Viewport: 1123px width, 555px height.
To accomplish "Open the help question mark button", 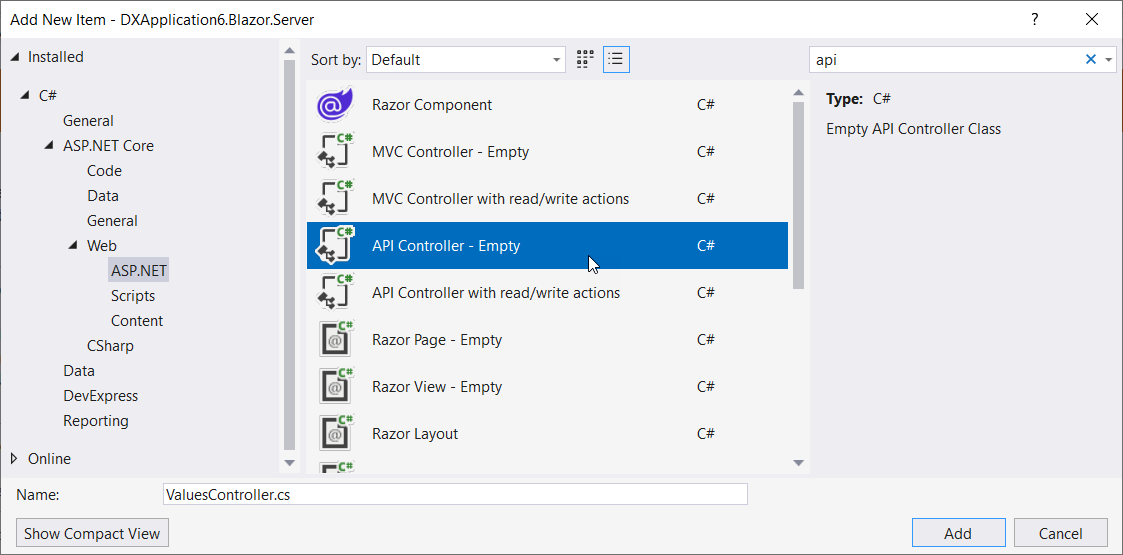I will tap(1035, 19).
